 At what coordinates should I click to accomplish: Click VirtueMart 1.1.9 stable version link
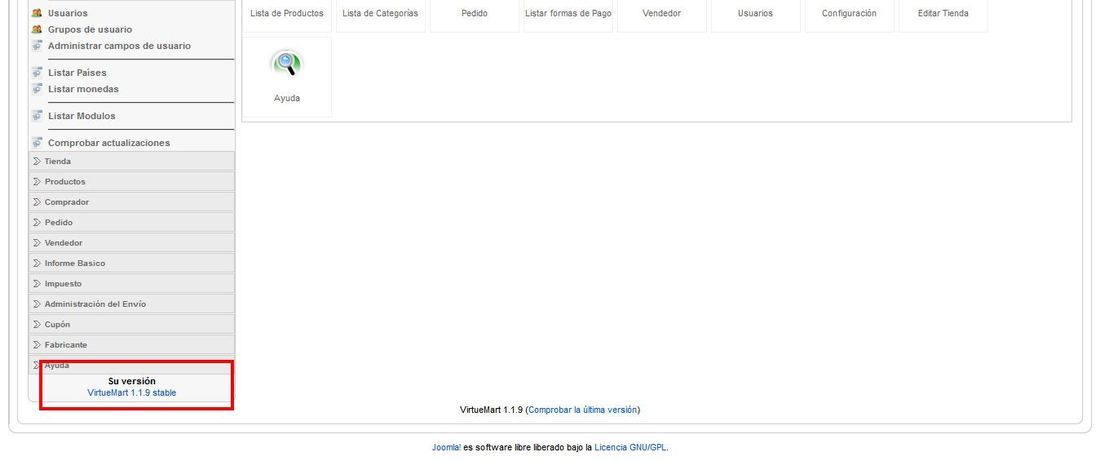(x=132, y=393)
